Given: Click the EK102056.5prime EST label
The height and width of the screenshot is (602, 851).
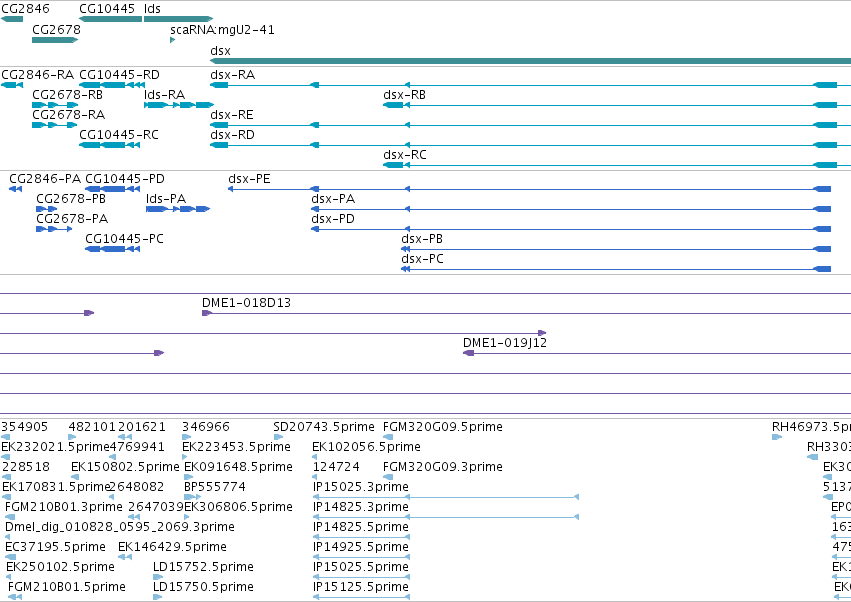Looking at the screenshot, I should coord(366,447).
